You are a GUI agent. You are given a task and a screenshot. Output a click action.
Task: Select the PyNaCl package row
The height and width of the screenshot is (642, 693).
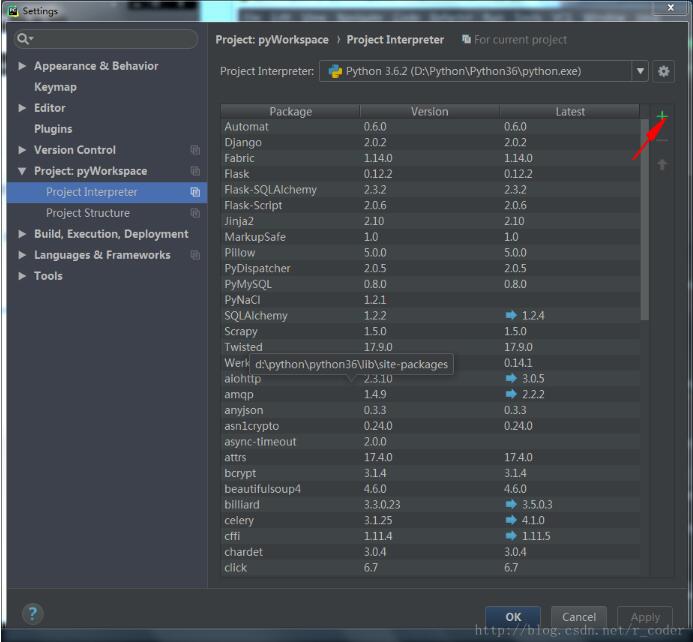(x=430, y=300)
